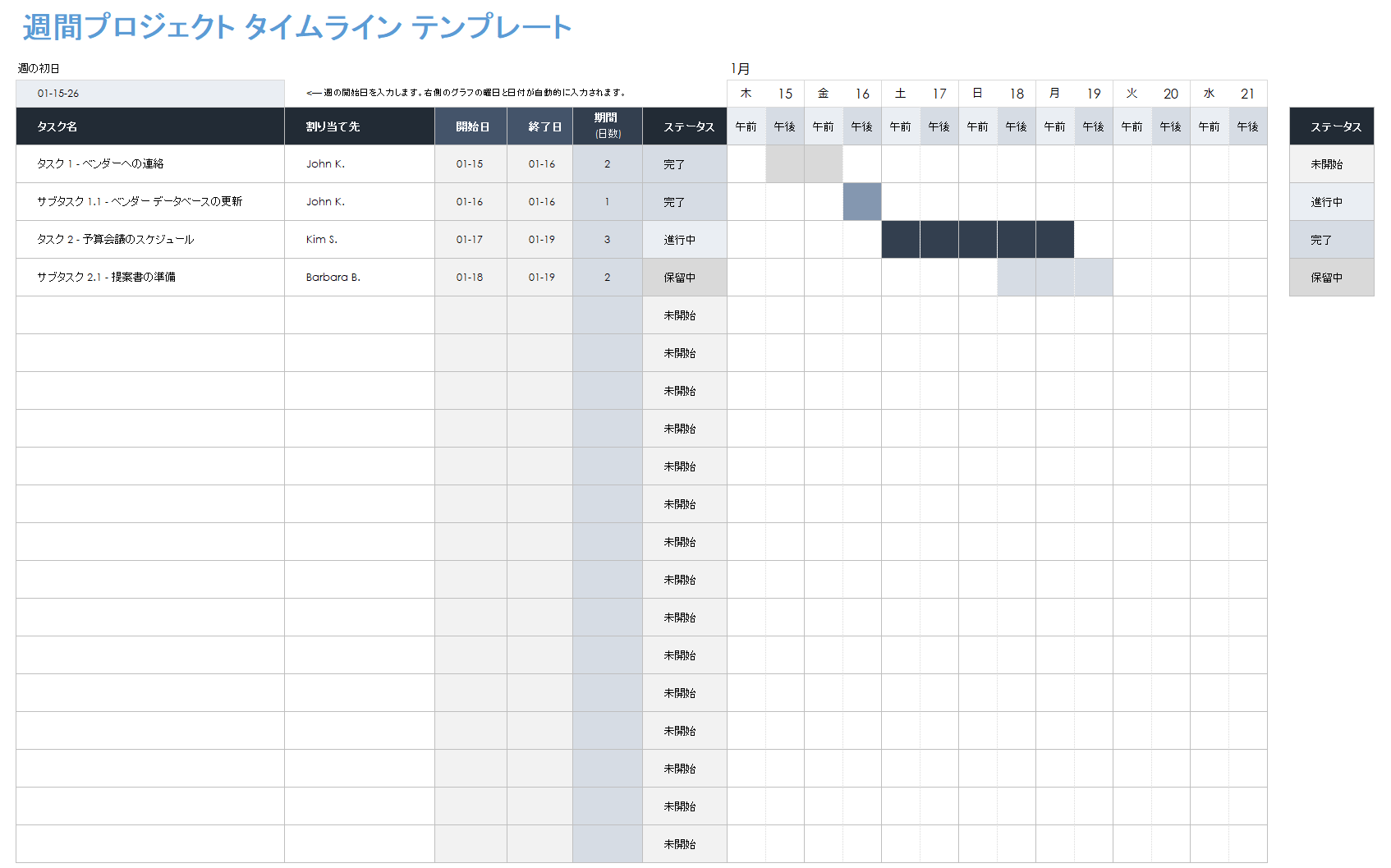This screenshot has height=868, width=1391.
Task: Click the 午後 header under 15
Action: [785, 126]
